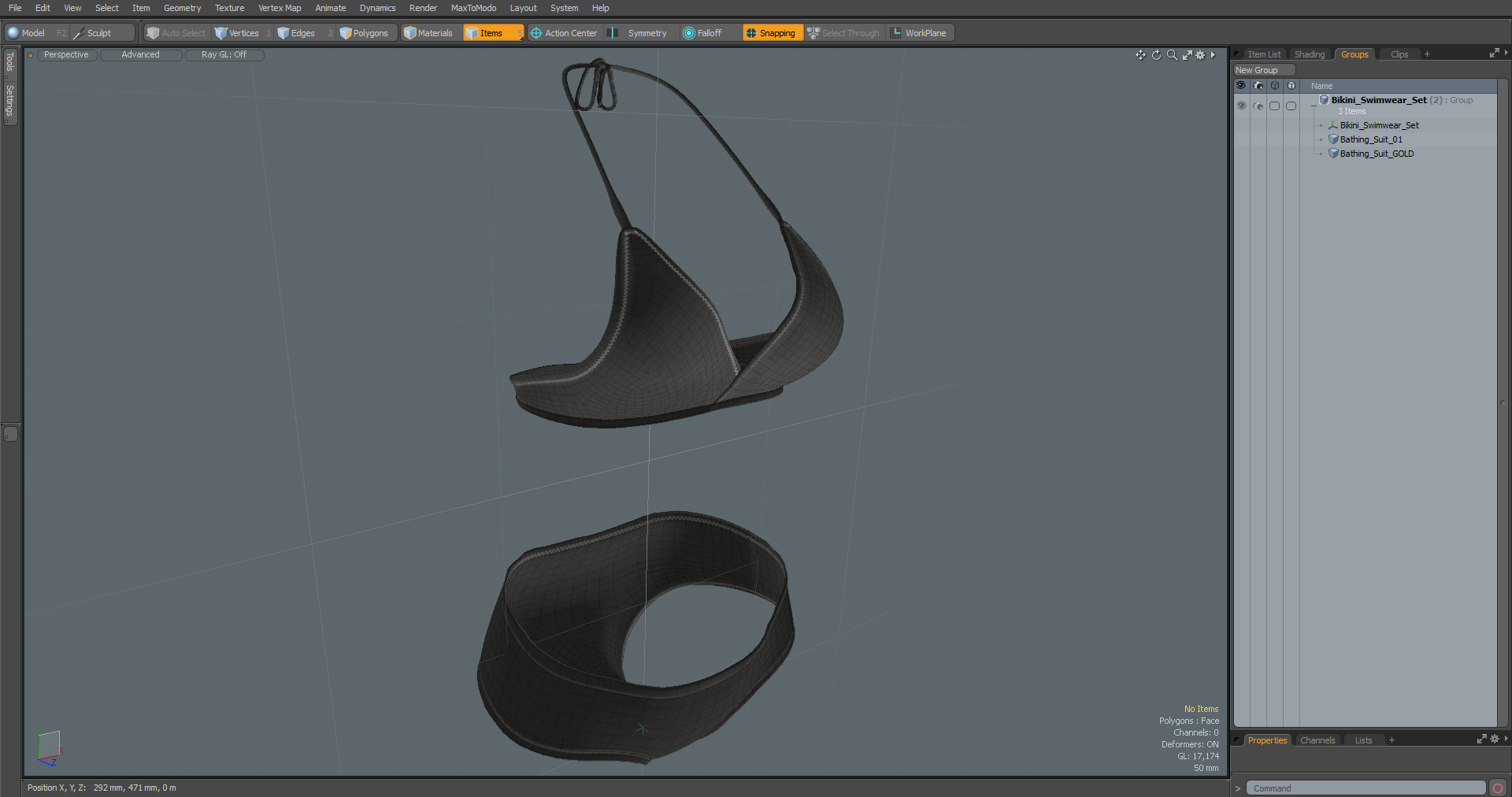Image resolution: width=1512 pixels, height=797 pixels.
Task: Click the viewport axis gizmo cube
Action: (x=49, y=747)
